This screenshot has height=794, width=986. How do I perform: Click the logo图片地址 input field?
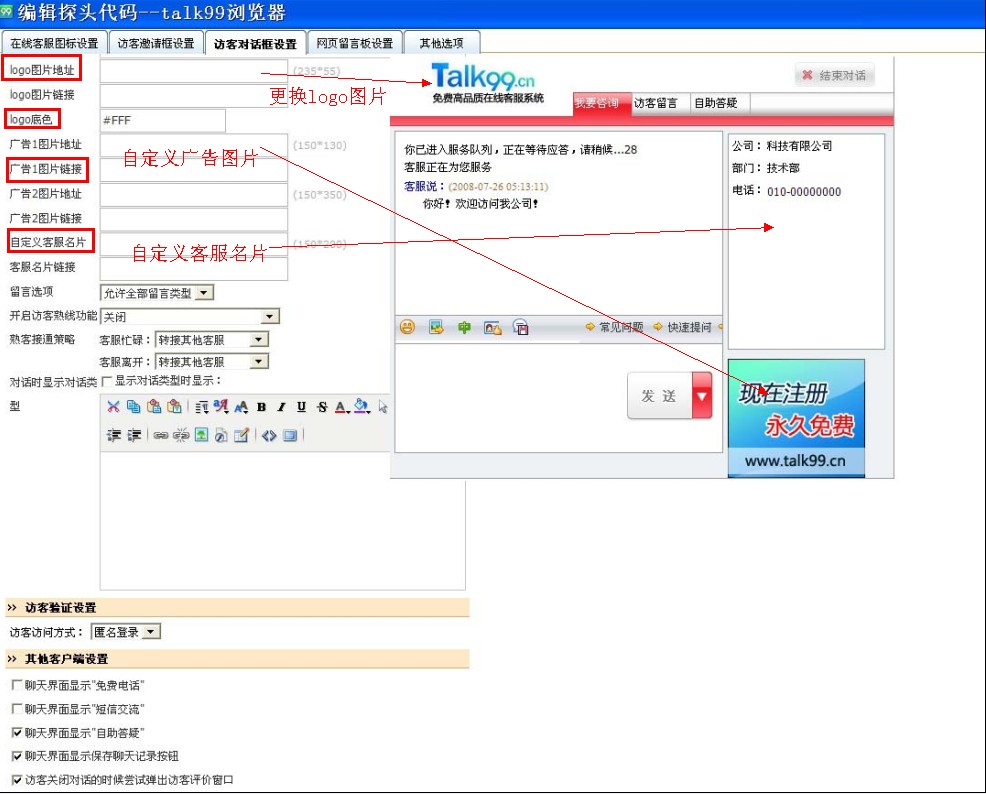[x=194, y=70]
